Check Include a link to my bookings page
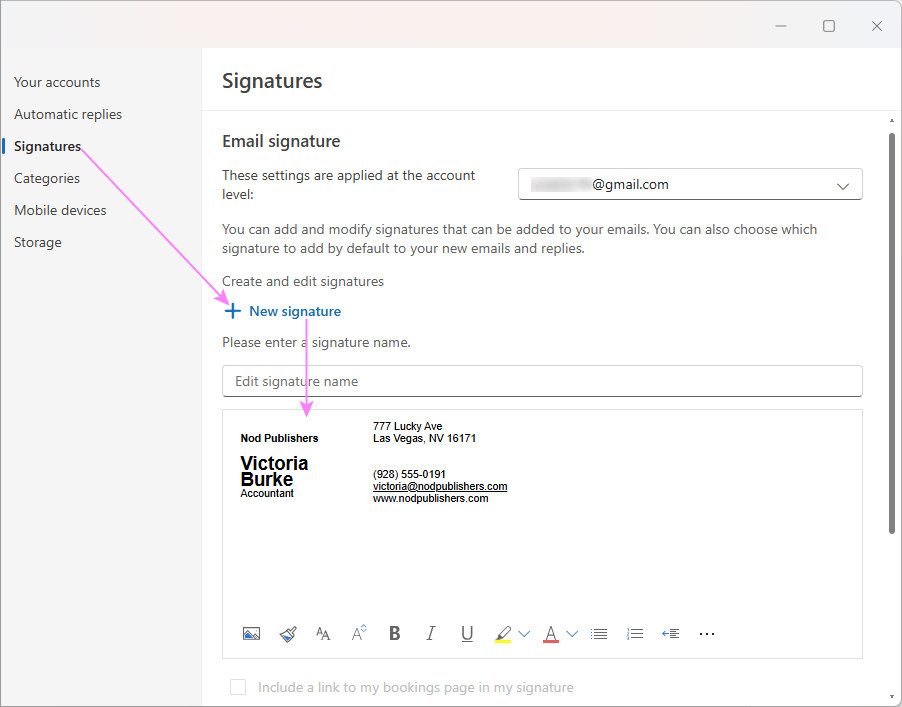 click(x=238, y=687)
